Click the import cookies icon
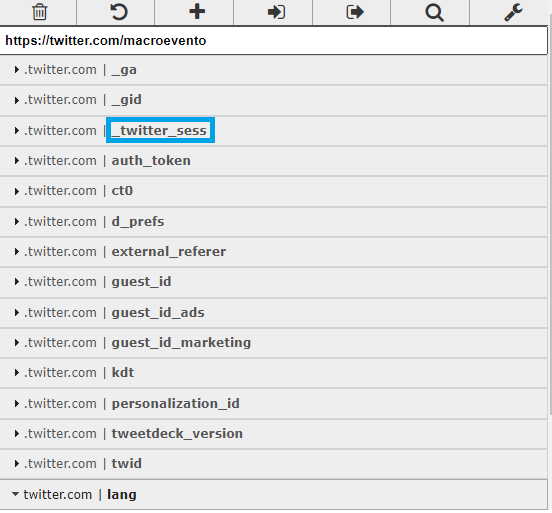552x513 pixels. (x=276, y=12)
